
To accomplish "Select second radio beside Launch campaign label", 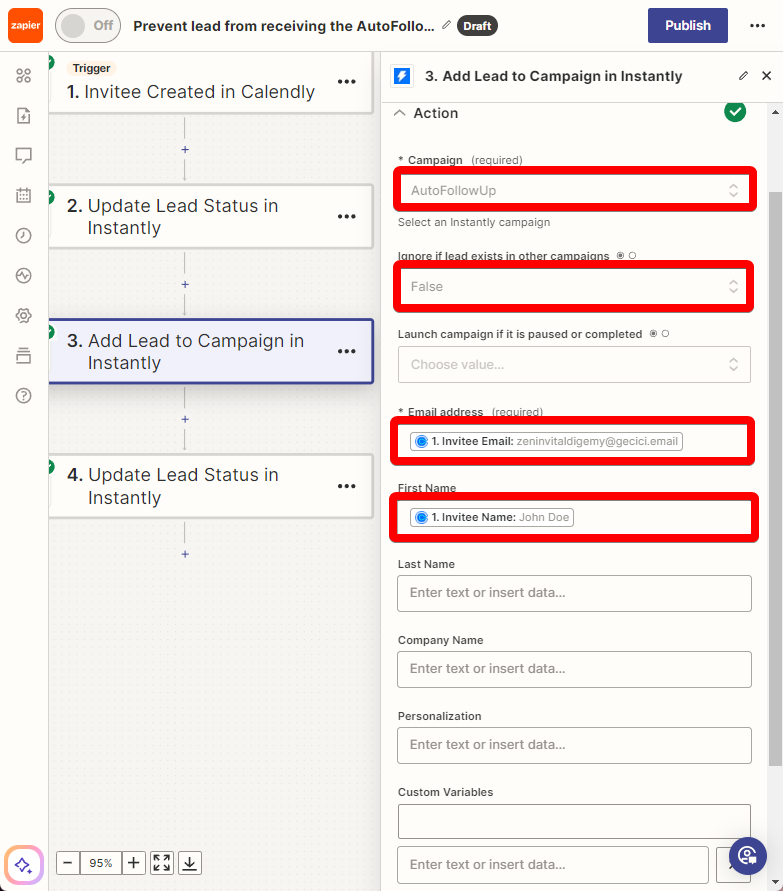I will click(x=665, y=334).
